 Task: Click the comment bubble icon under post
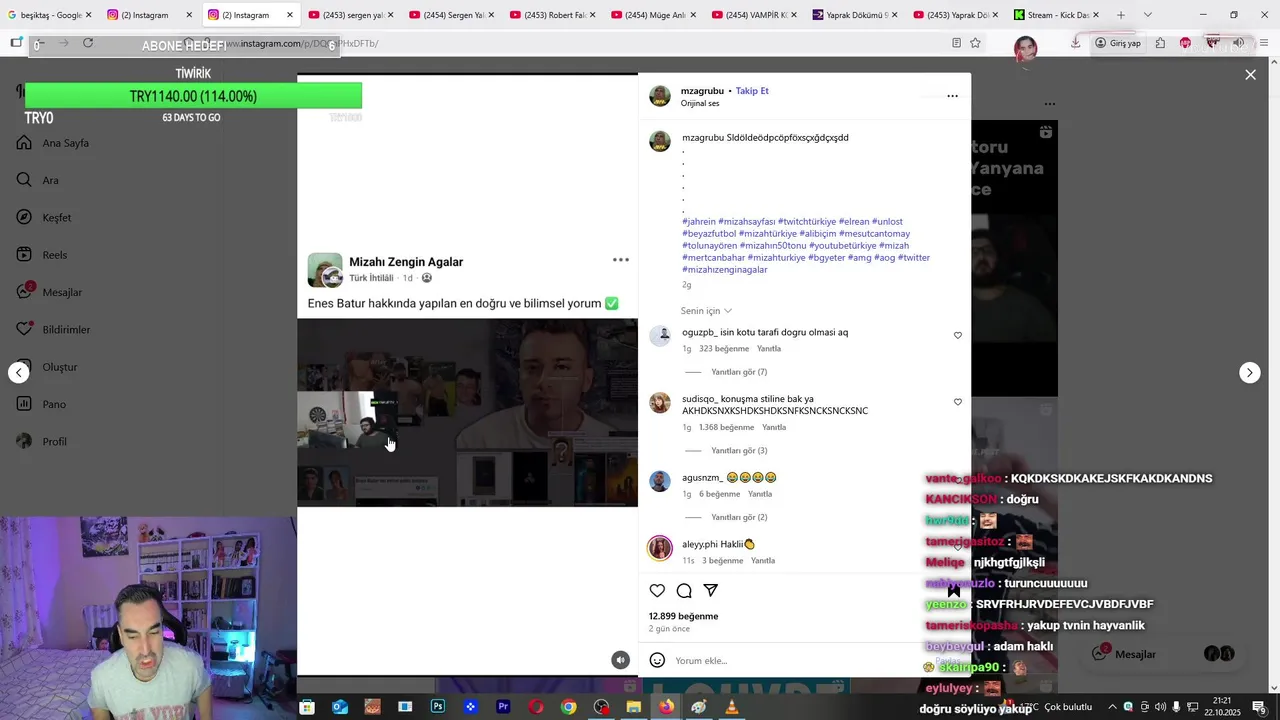click(684, 591)
